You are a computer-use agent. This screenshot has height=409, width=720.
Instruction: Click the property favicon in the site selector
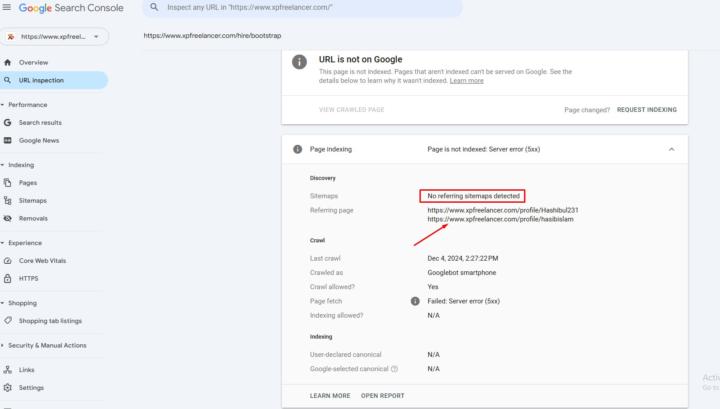coord(11,37)
